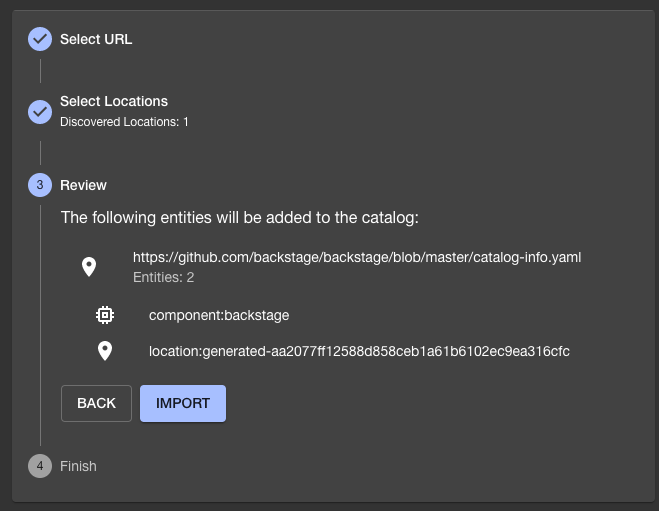
Task: Click the Discovered Locations: 1 subtitle
Action: pyautogui.click(x=124, y=122)
